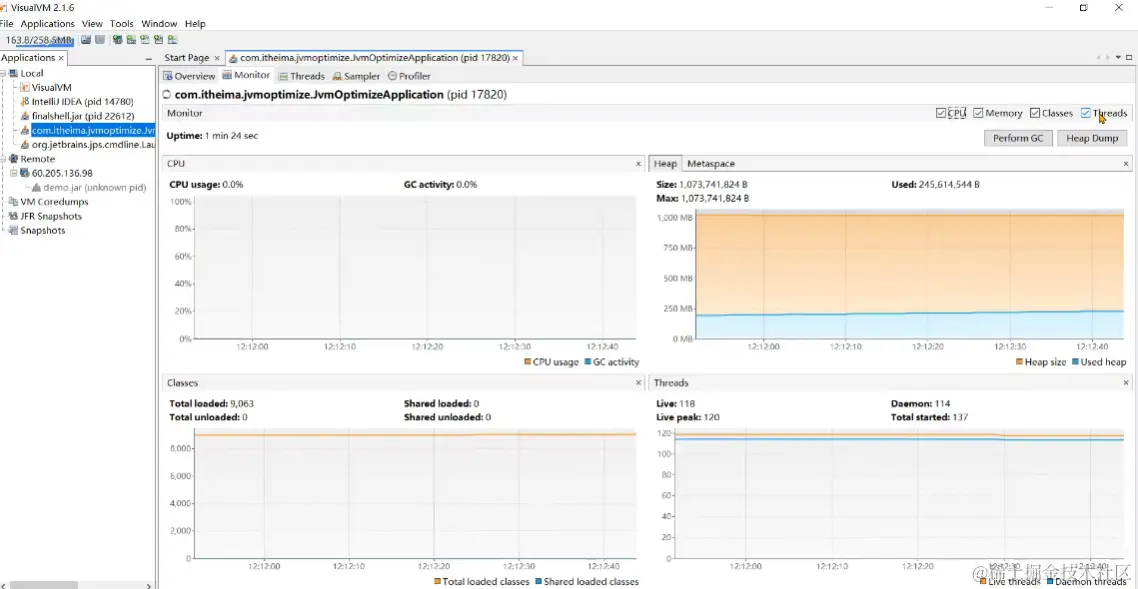Open the View menu

point(92,24)
